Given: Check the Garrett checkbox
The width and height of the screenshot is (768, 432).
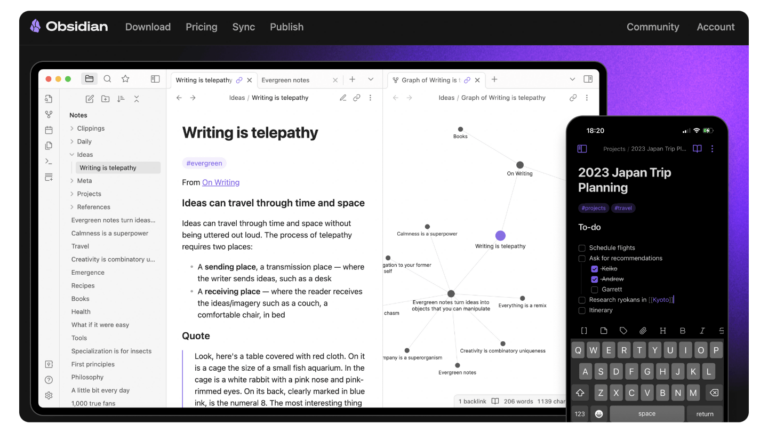Looking at the screenshot, I should (x=594, y=289).
